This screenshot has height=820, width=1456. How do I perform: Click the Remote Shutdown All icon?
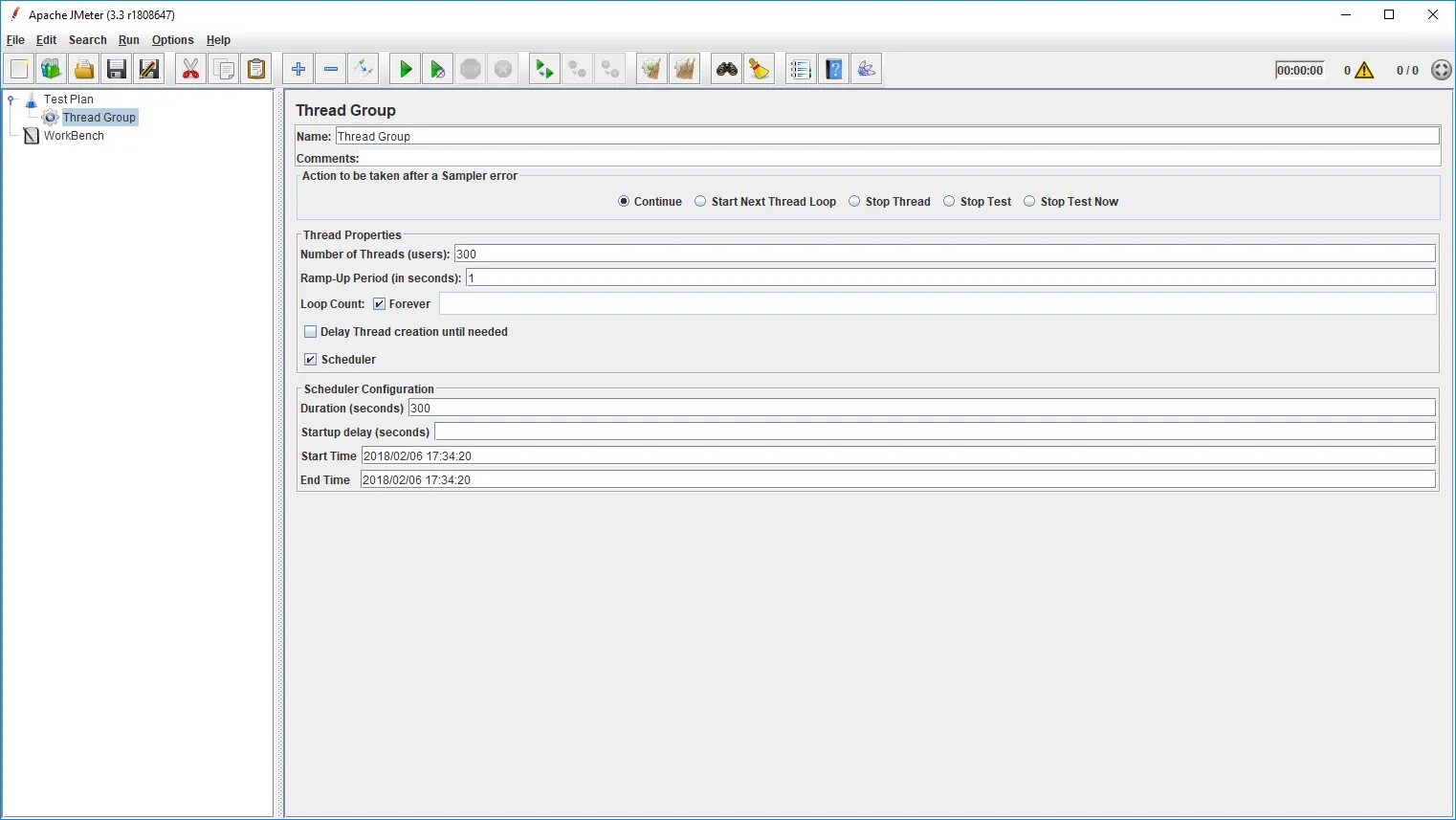[610, 69]
